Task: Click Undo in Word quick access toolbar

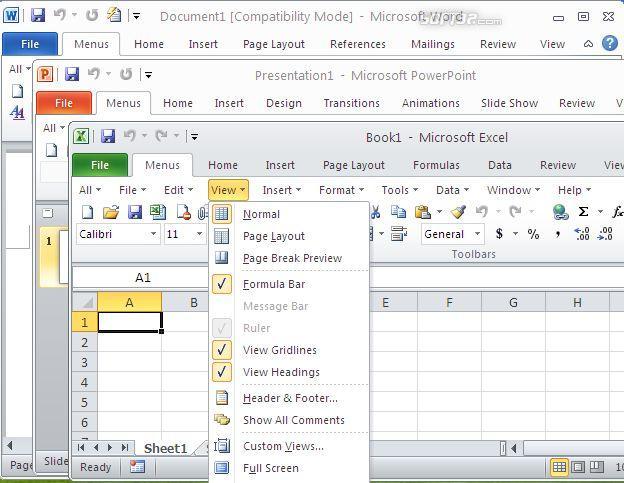Action: (60, 16)
